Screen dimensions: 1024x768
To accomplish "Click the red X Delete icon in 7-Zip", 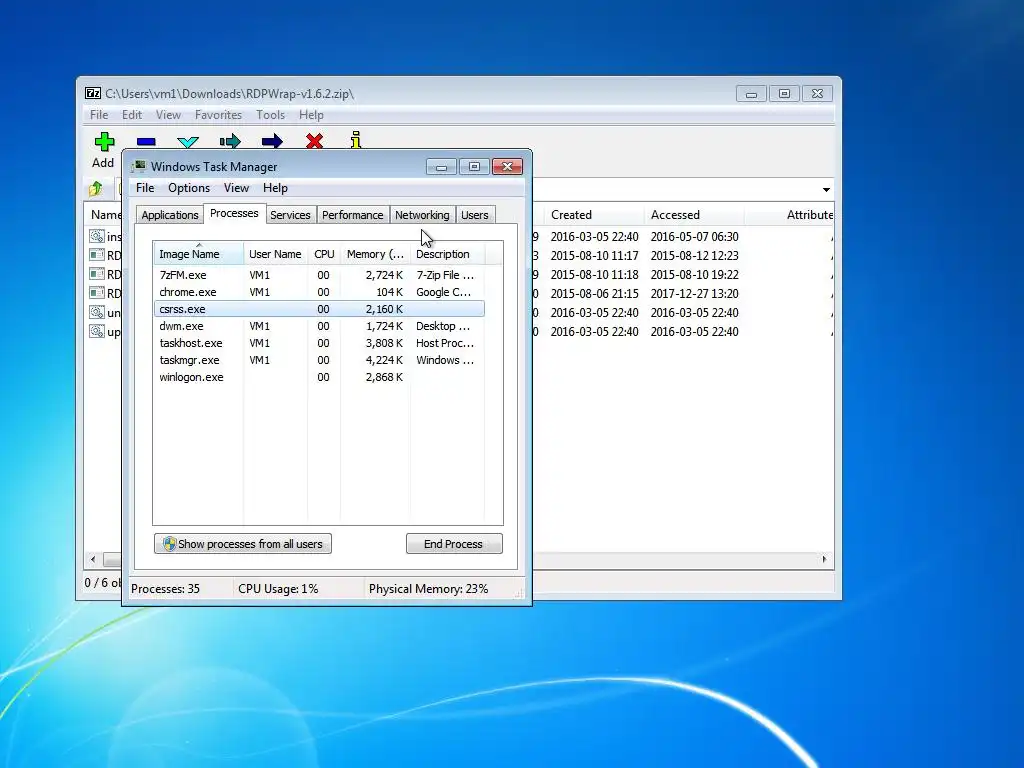I will [x=314, y=140].
